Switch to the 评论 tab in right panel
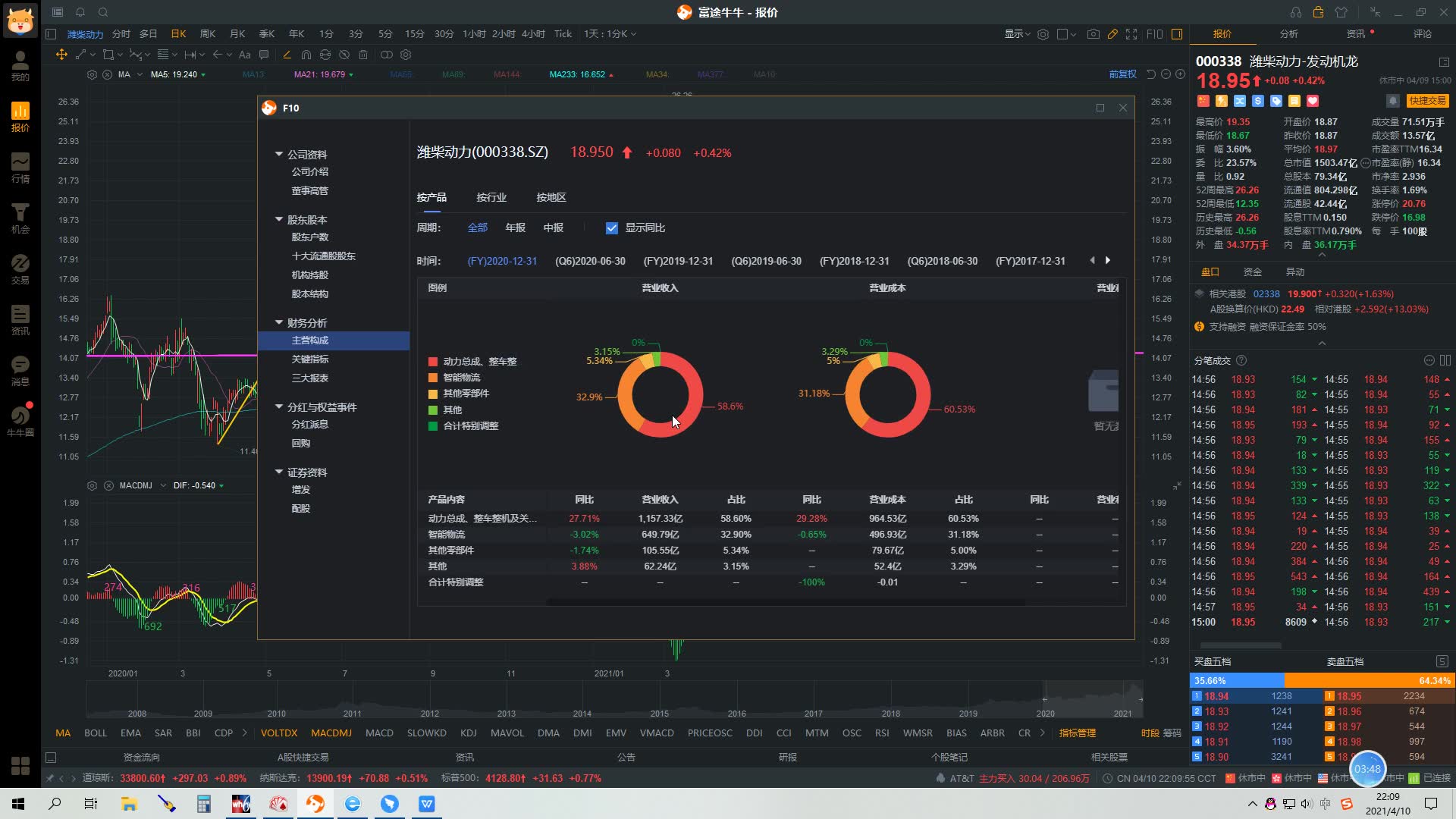The height and width of the screenshot is (819, 1456). pyautogui.click(x=1423, y=34)
